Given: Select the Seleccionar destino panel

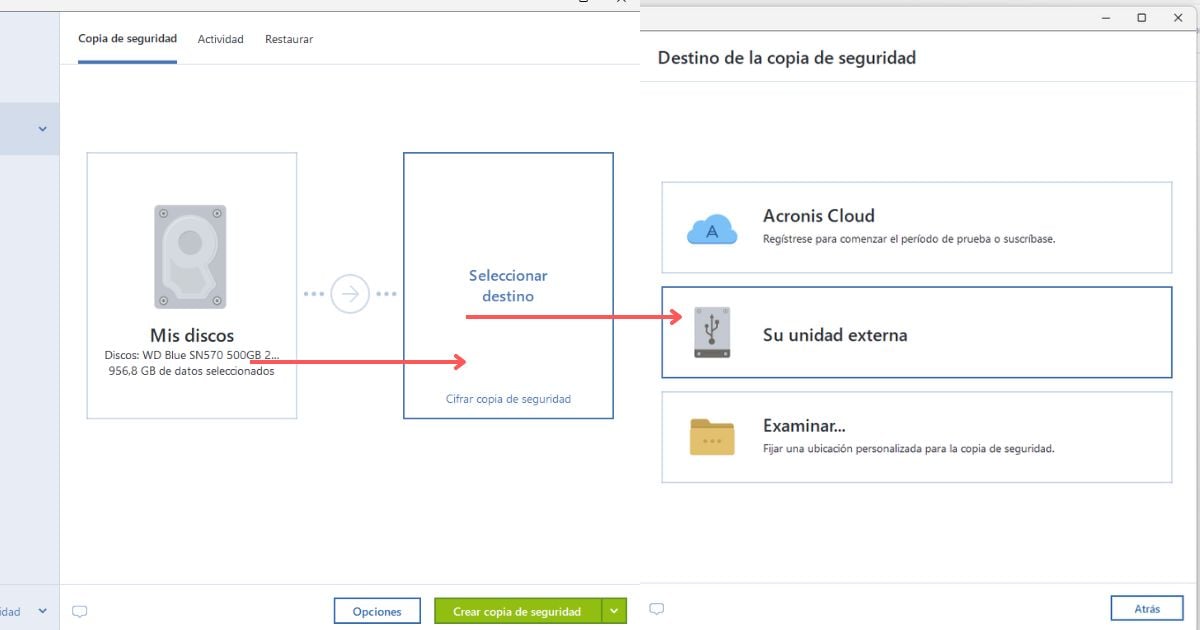Looking at the screenshot, I should [x=508, y=285].
